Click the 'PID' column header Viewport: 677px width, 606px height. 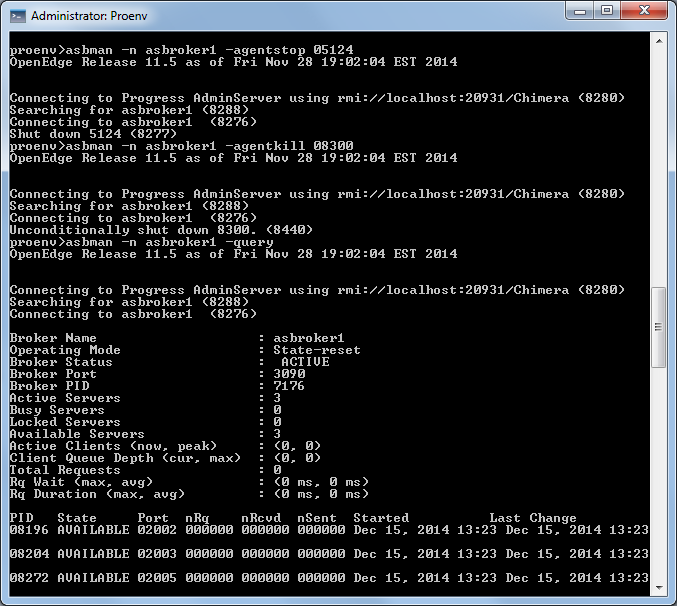point(22,518)
